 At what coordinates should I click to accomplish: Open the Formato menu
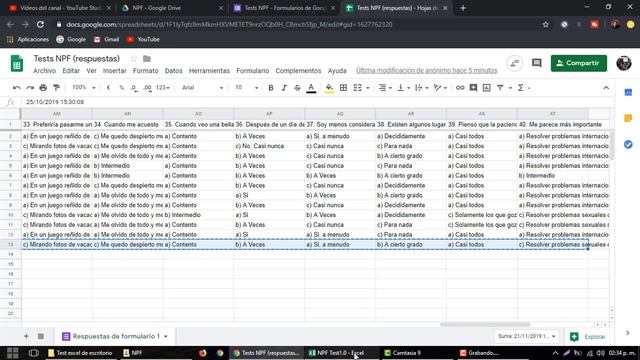point(145,71)
